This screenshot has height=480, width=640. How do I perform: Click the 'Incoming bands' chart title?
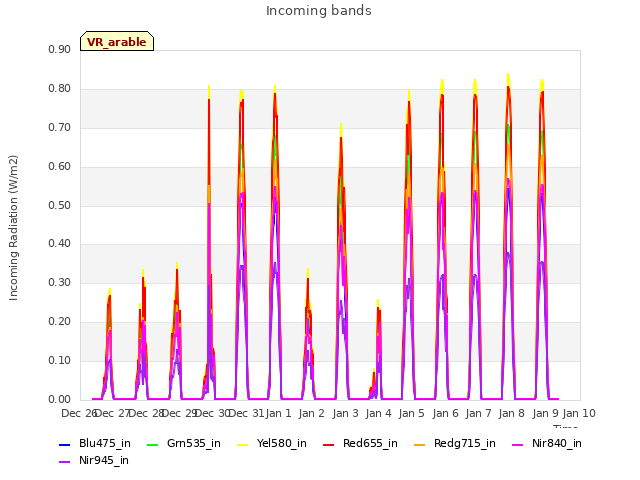(x=319, y=11)
